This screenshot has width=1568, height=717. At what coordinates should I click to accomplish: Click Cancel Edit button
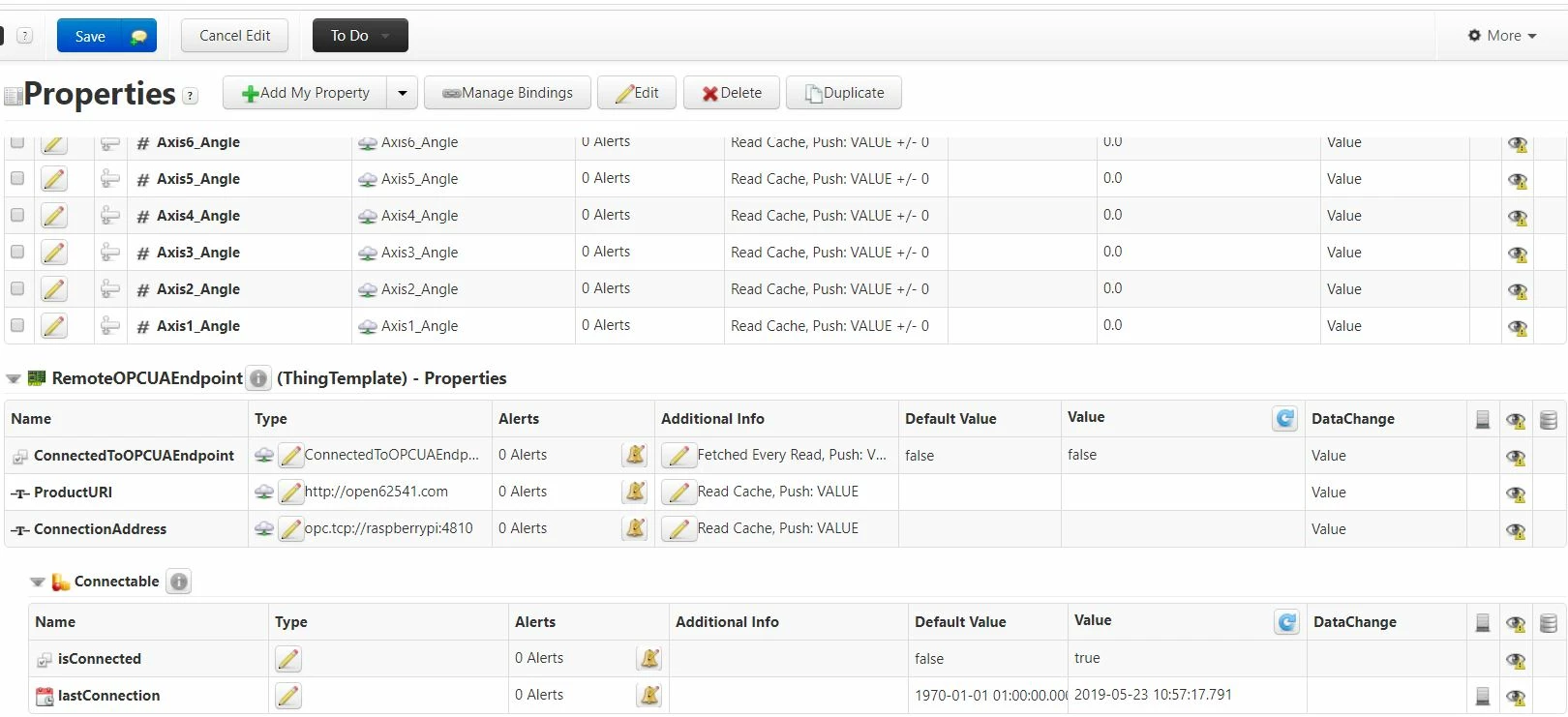(234, 36)
